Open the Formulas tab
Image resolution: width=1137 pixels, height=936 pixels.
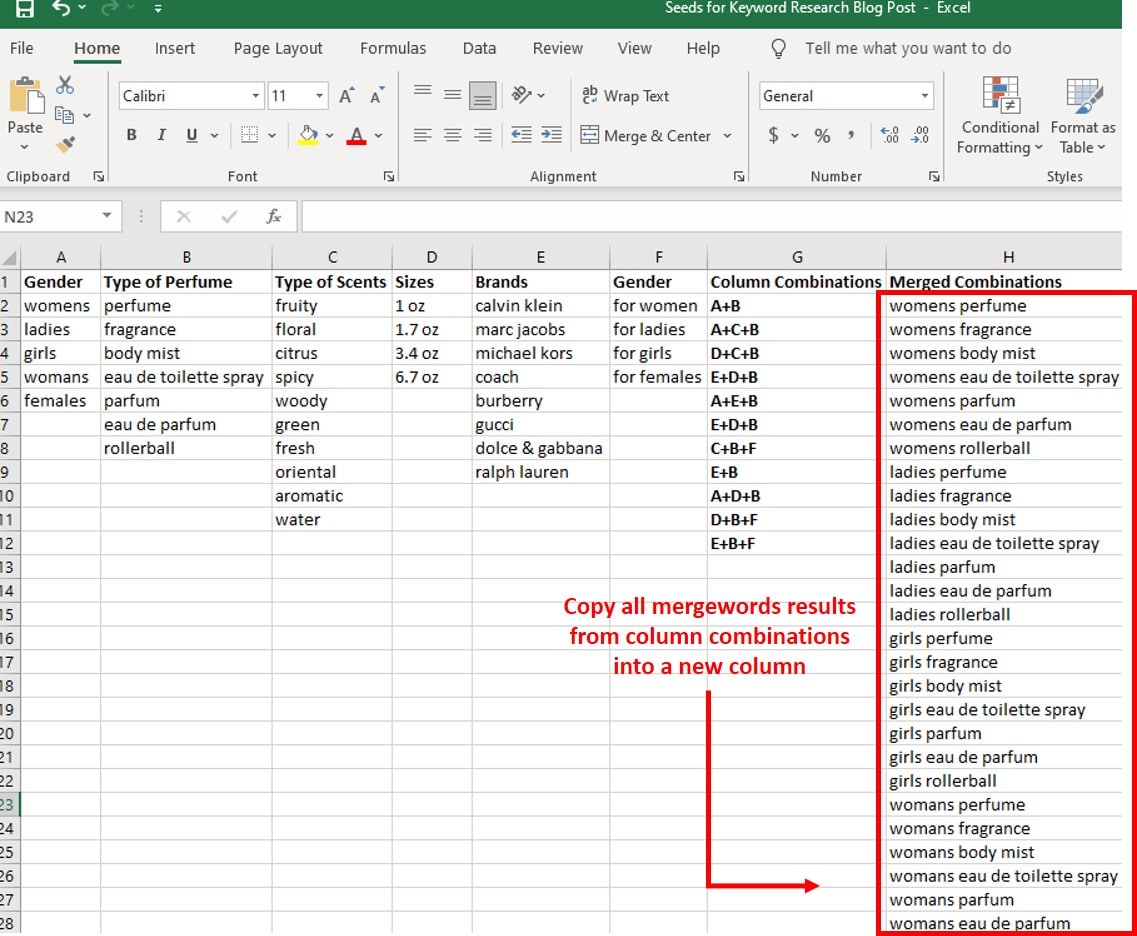(x=393, y=49)
